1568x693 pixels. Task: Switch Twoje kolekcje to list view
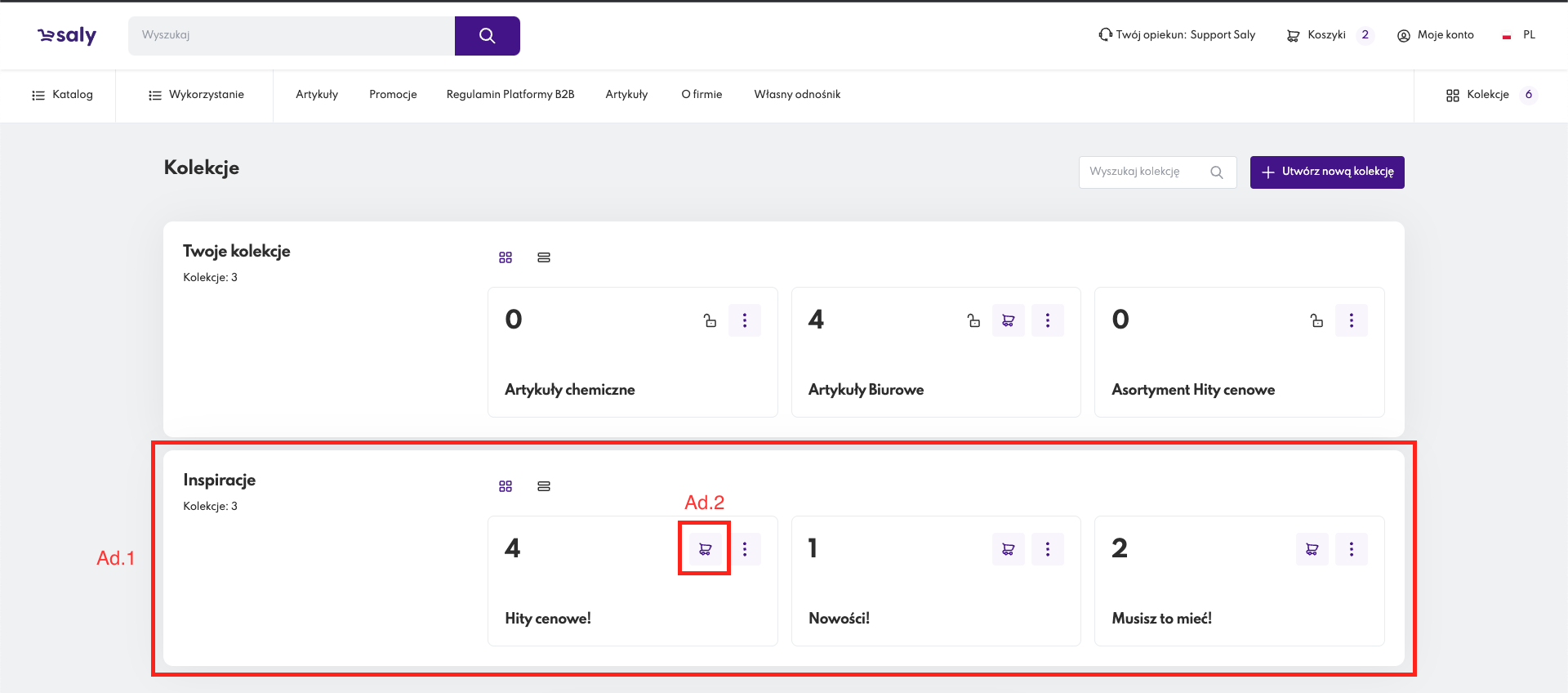tap(544, 257)
